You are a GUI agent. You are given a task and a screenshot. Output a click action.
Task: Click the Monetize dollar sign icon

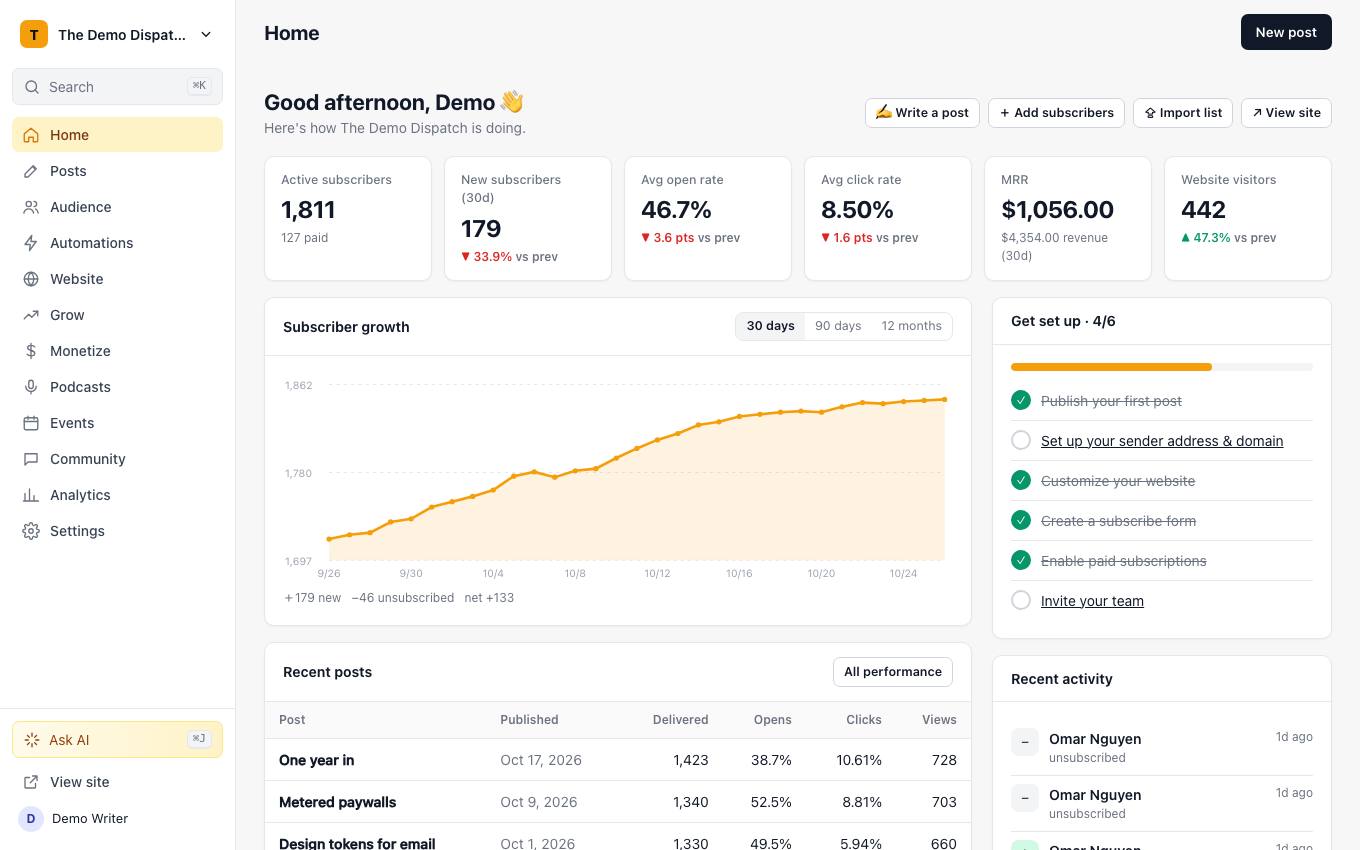click(x=31, y=351)
